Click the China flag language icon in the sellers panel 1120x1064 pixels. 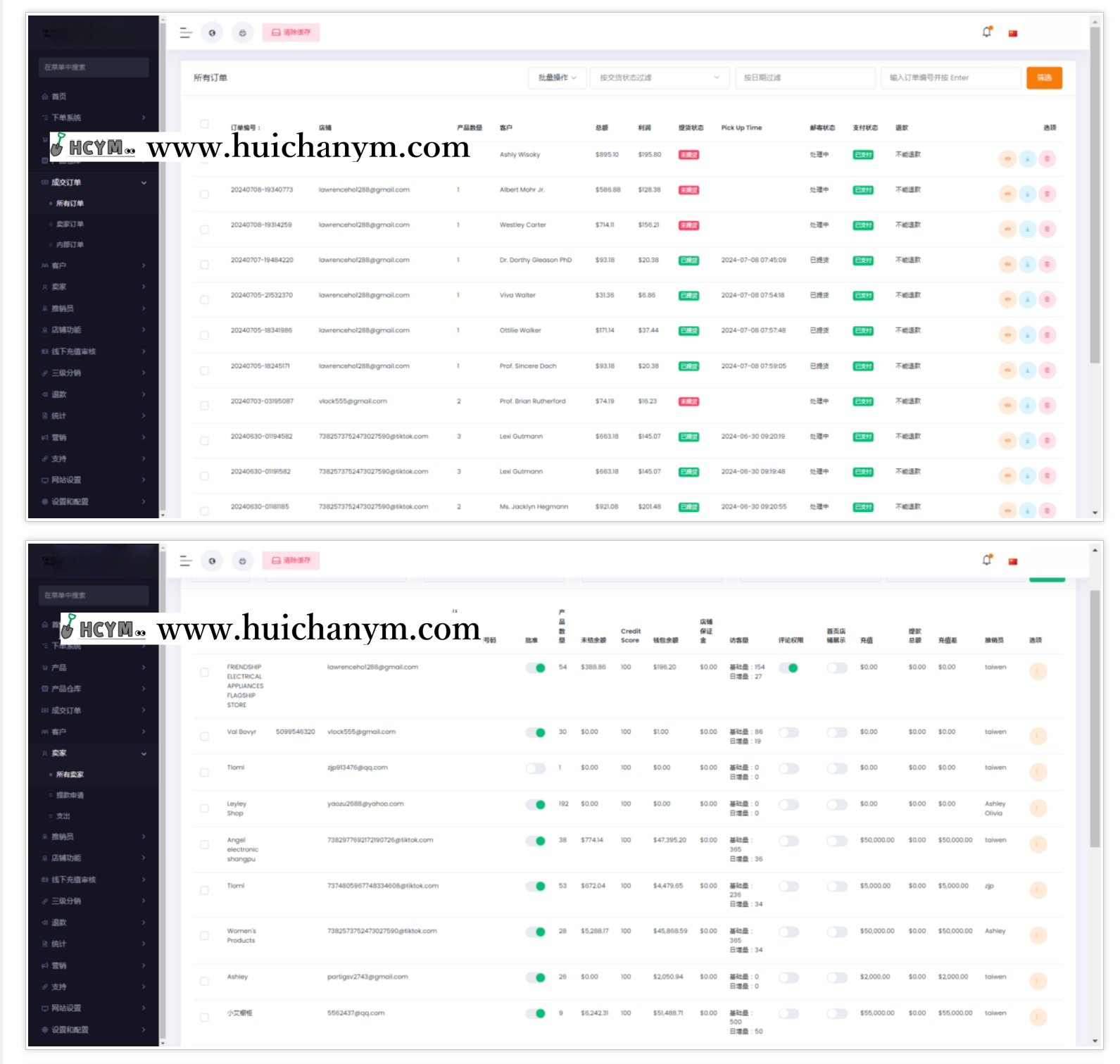point(1013,561)
